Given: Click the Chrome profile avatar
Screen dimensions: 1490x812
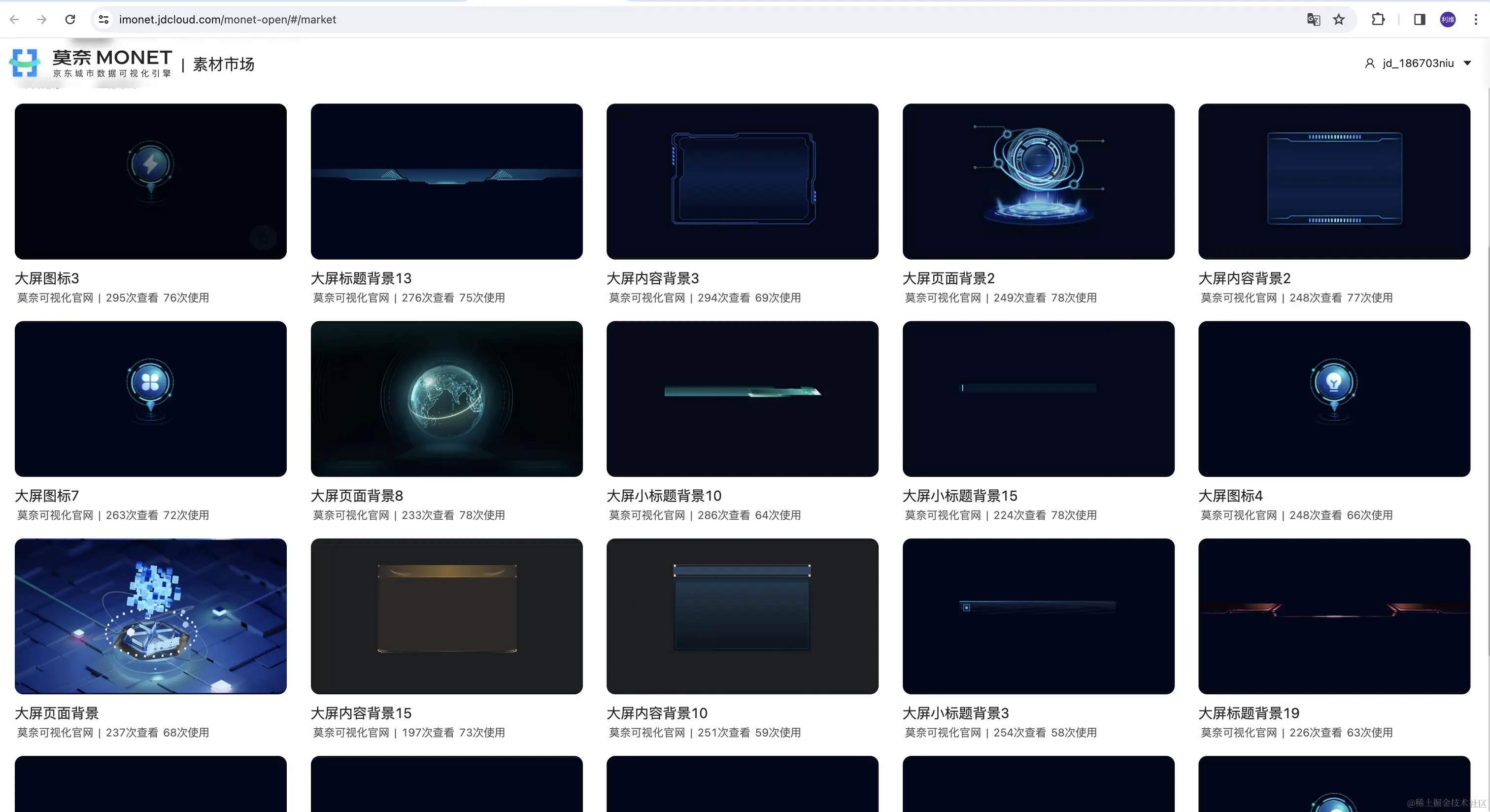Looking at the screenshot, I should (1447, 20).
